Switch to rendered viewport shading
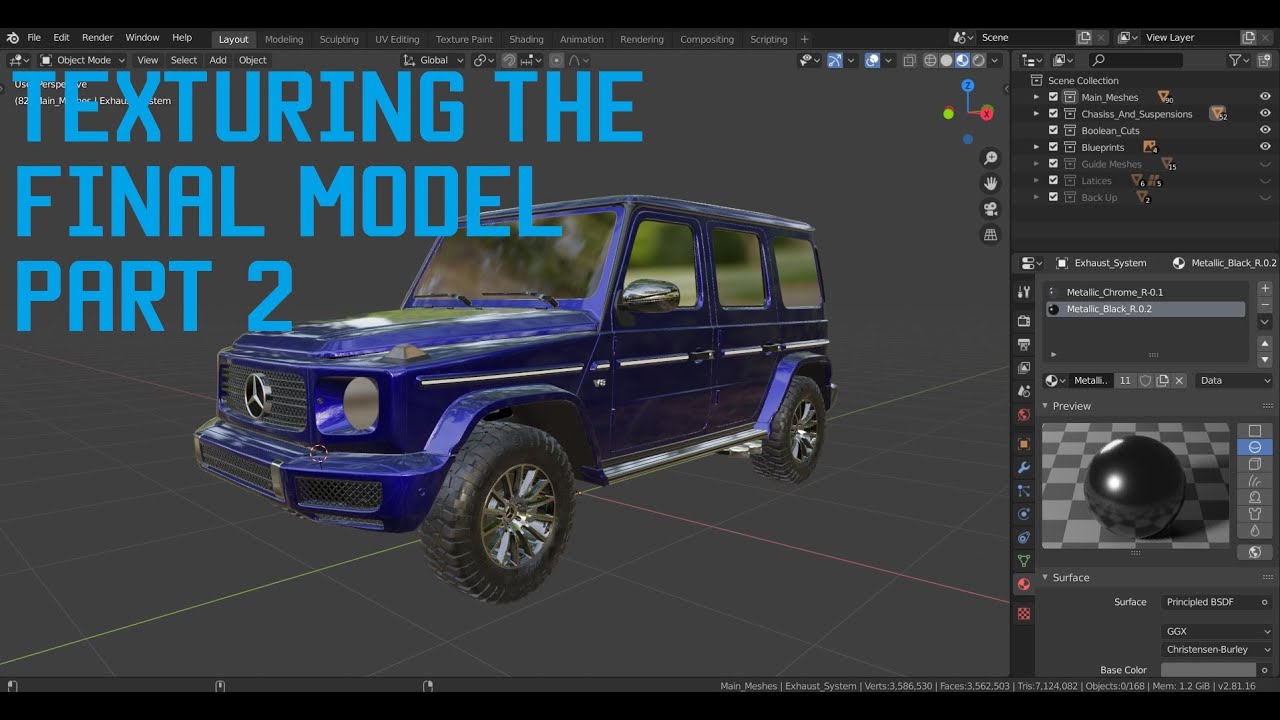This screenshot has height=720, width=1280. tap(978, 60)
